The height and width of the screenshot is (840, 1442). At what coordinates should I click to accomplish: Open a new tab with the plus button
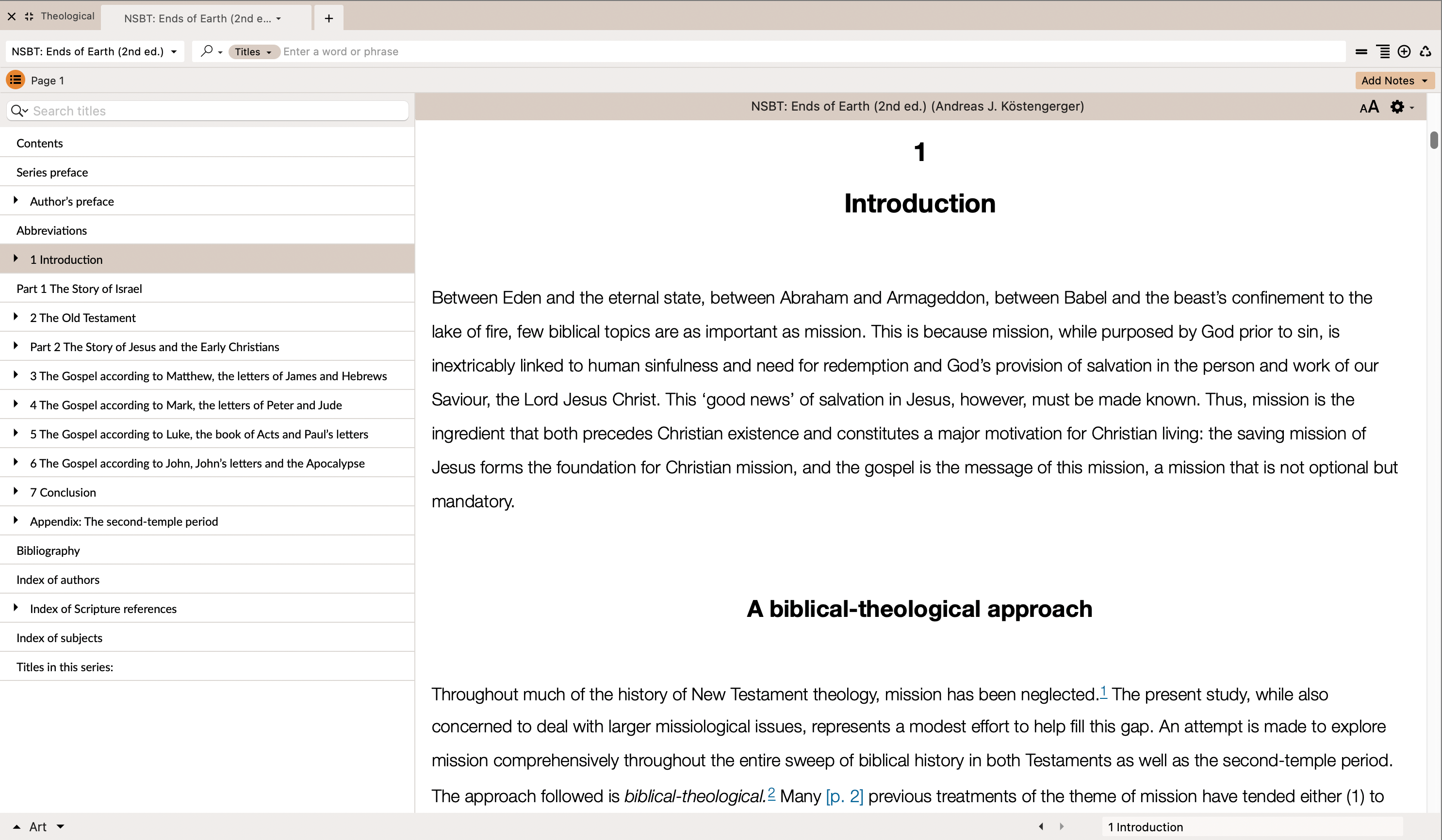point(329,18)
